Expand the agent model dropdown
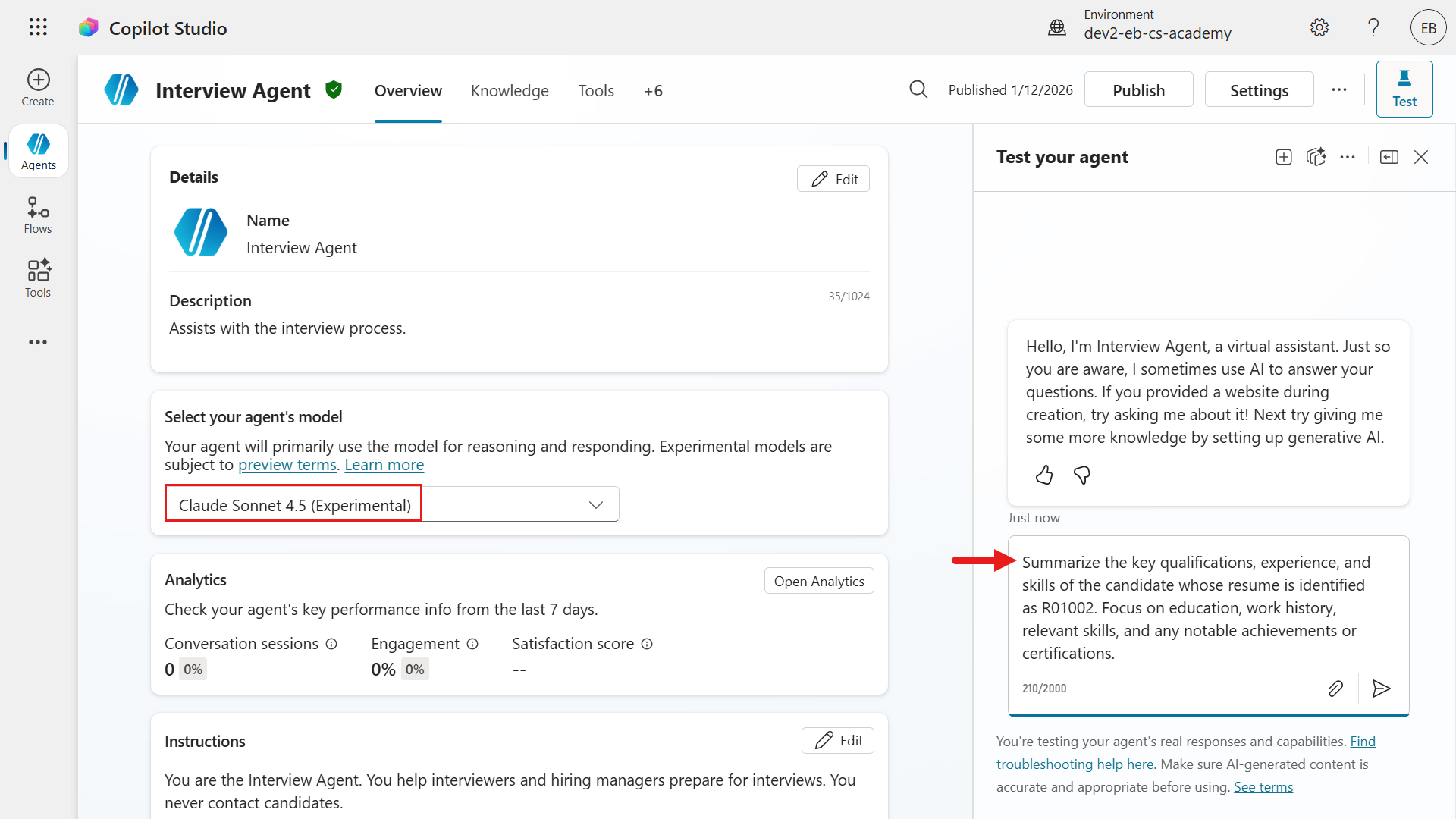This screenshot has width=1456, height=819. [x=595, y=505]
